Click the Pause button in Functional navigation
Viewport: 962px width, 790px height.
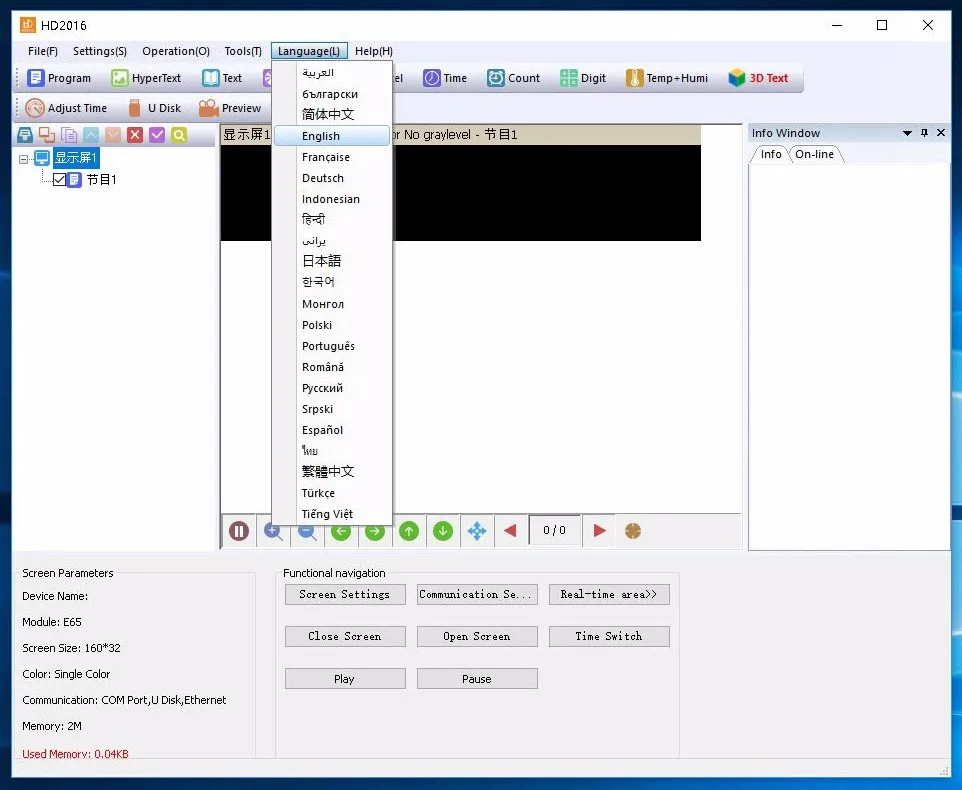tap(477, 679)
